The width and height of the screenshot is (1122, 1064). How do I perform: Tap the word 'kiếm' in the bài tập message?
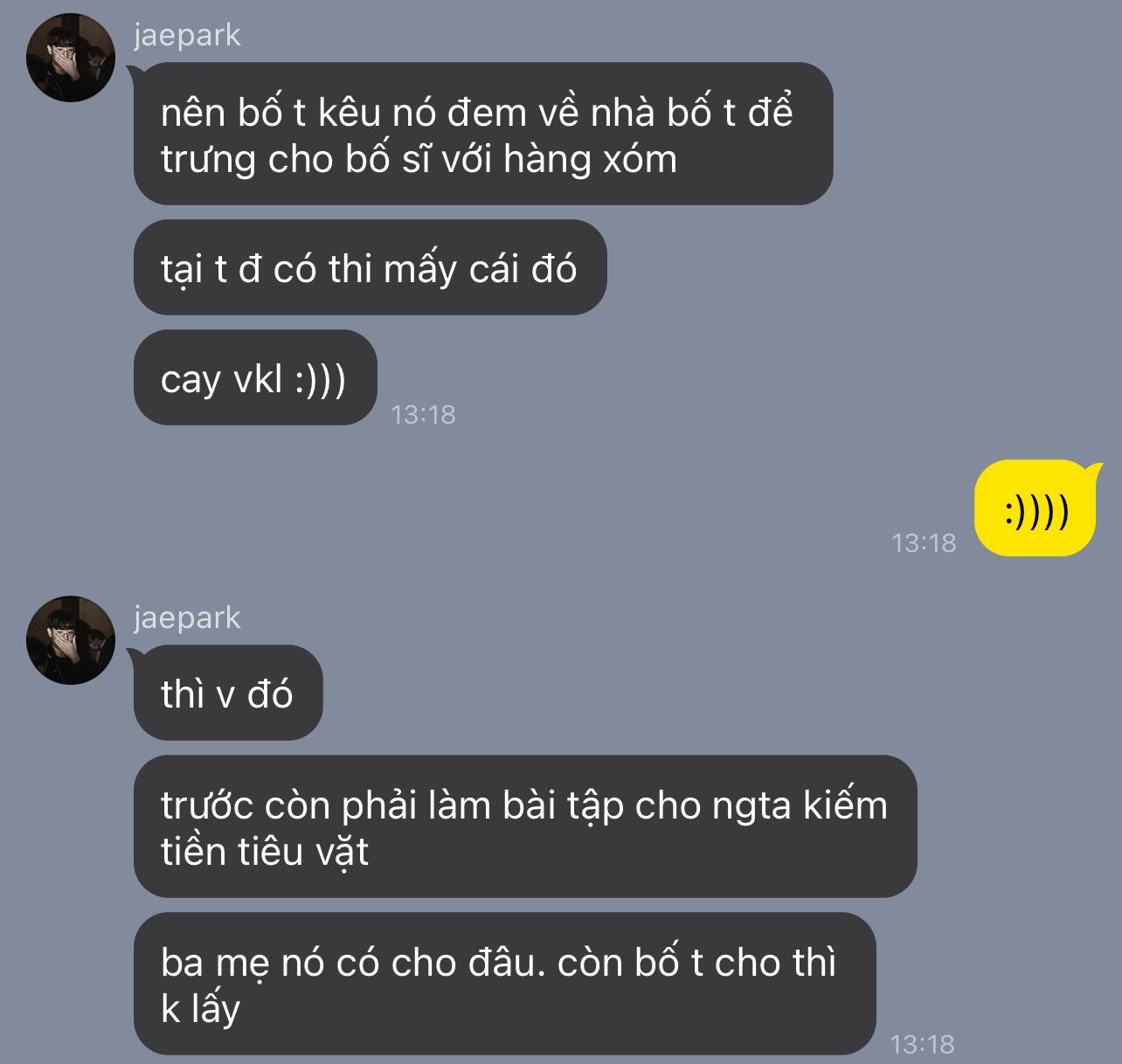846,805
